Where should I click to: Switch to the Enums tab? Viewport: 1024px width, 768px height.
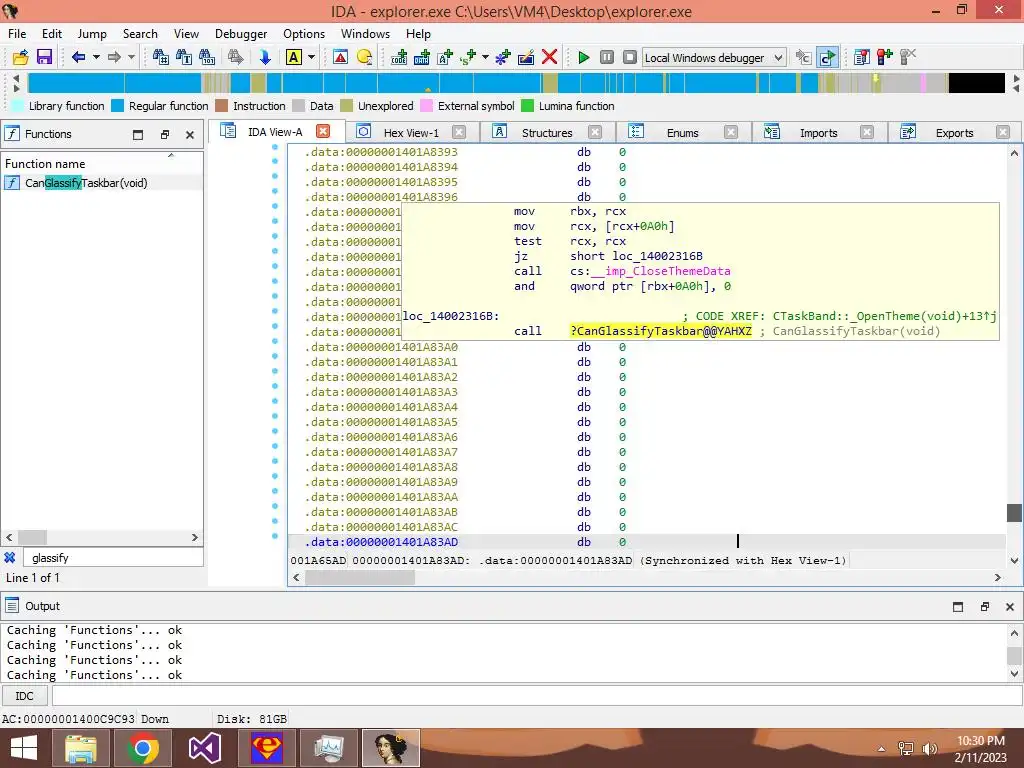pos(682,133)
